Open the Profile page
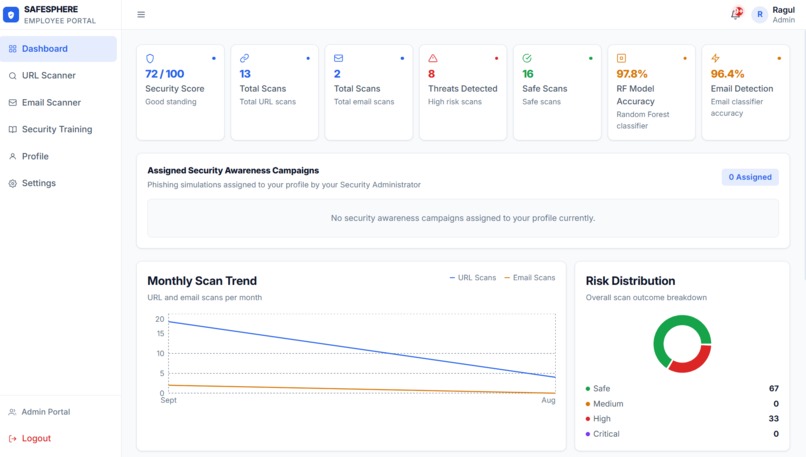This screenshot has height=457, width=806. coord(59,156)
